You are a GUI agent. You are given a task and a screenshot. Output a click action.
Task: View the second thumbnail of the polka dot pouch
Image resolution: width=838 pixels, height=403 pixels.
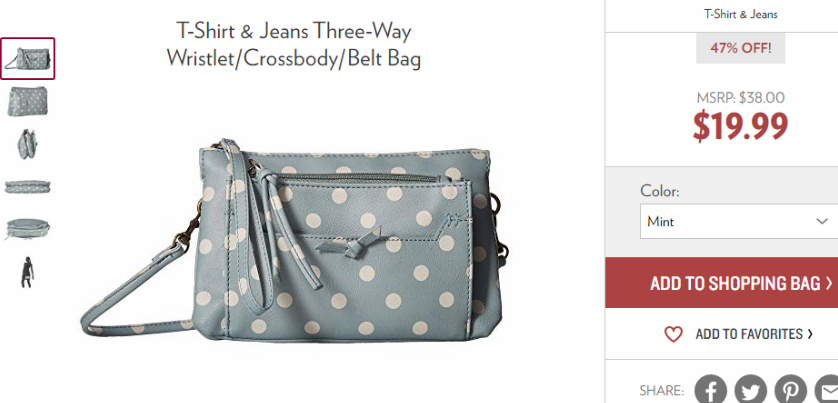coord(27,101)
